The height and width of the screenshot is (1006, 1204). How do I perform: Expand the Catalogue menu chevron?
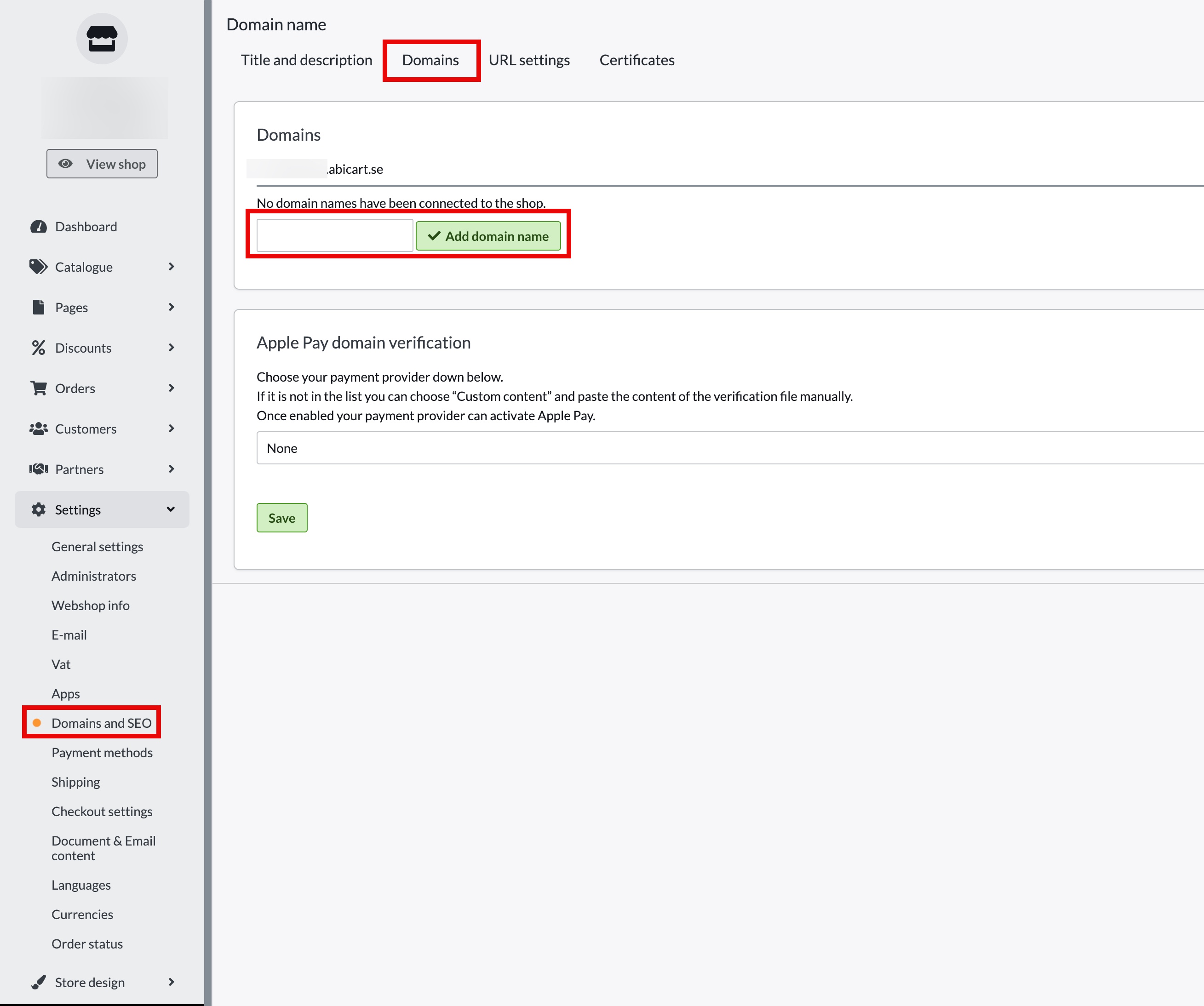(x=171, y=267)
